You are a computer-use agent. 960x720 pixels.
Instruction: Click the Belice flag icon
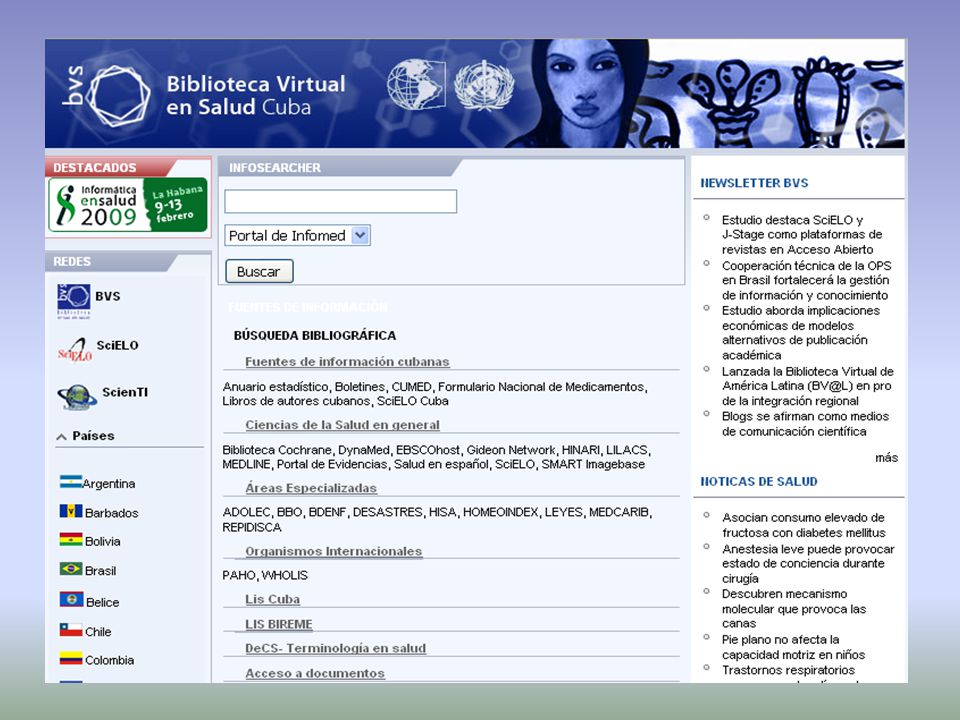pyautogui.click(x=71, y=599)
